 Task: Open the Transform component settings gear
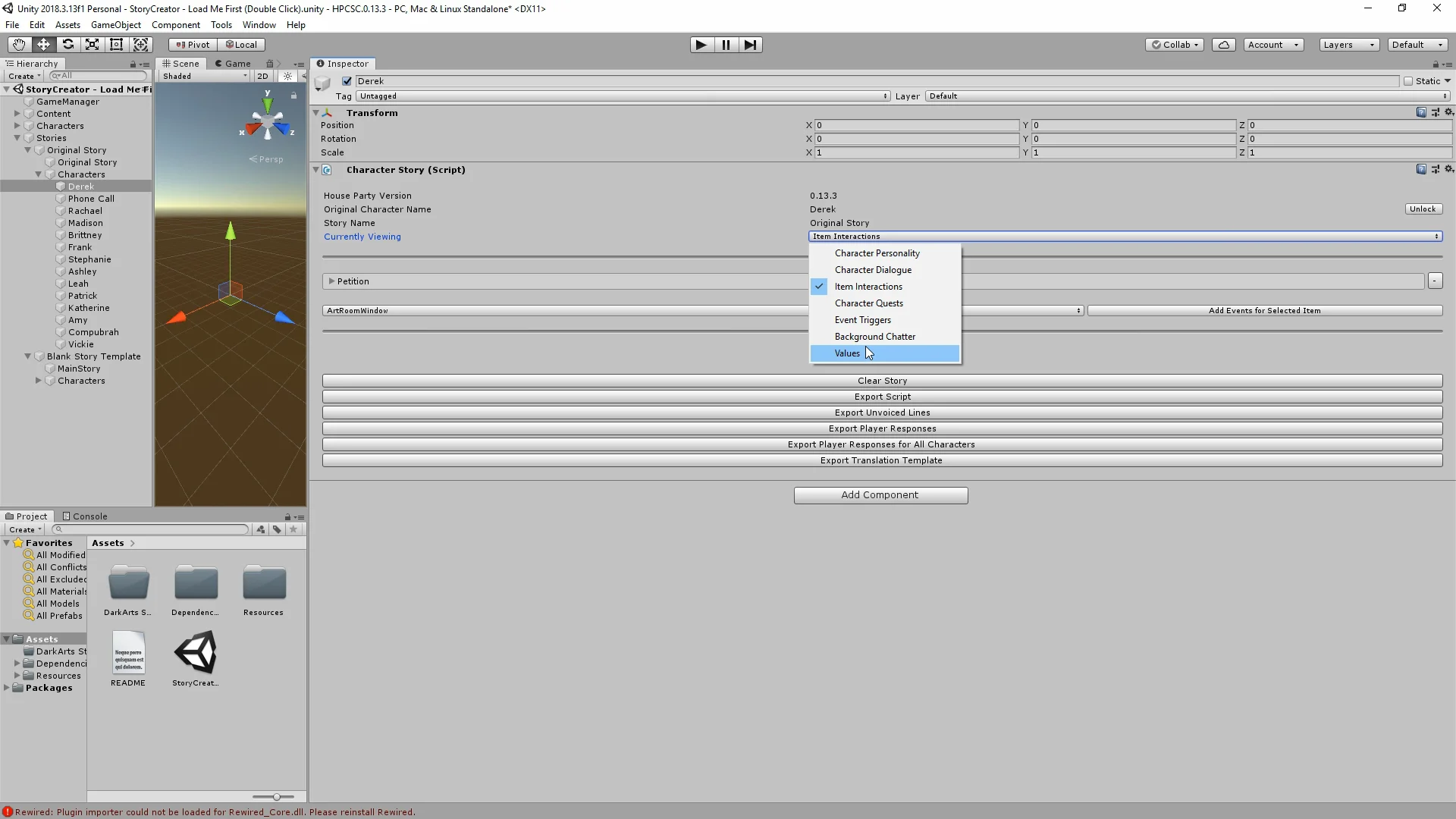click(1449, 112)
